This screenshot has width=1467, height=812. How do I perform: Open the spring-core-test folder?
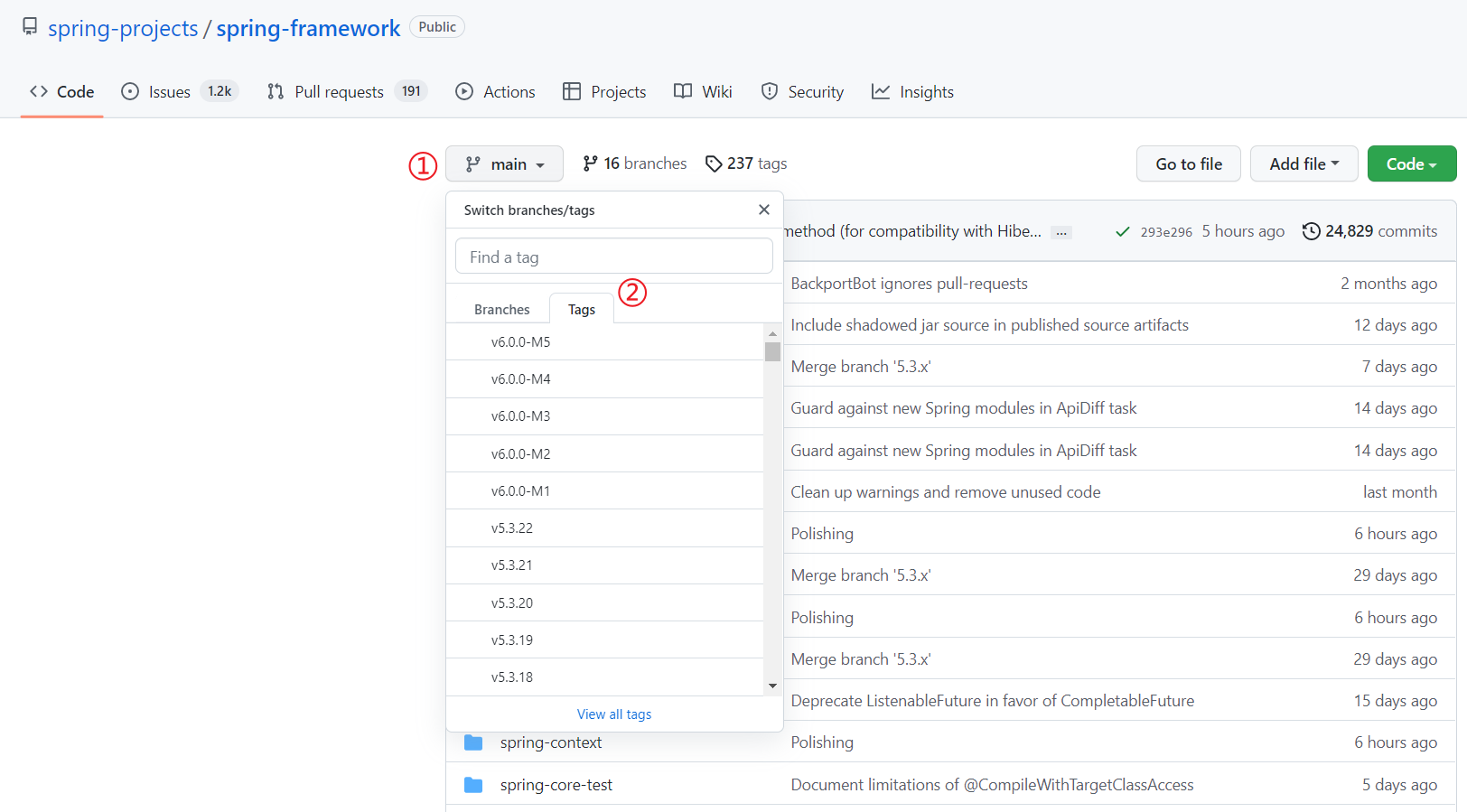click(x=556, y=785)
